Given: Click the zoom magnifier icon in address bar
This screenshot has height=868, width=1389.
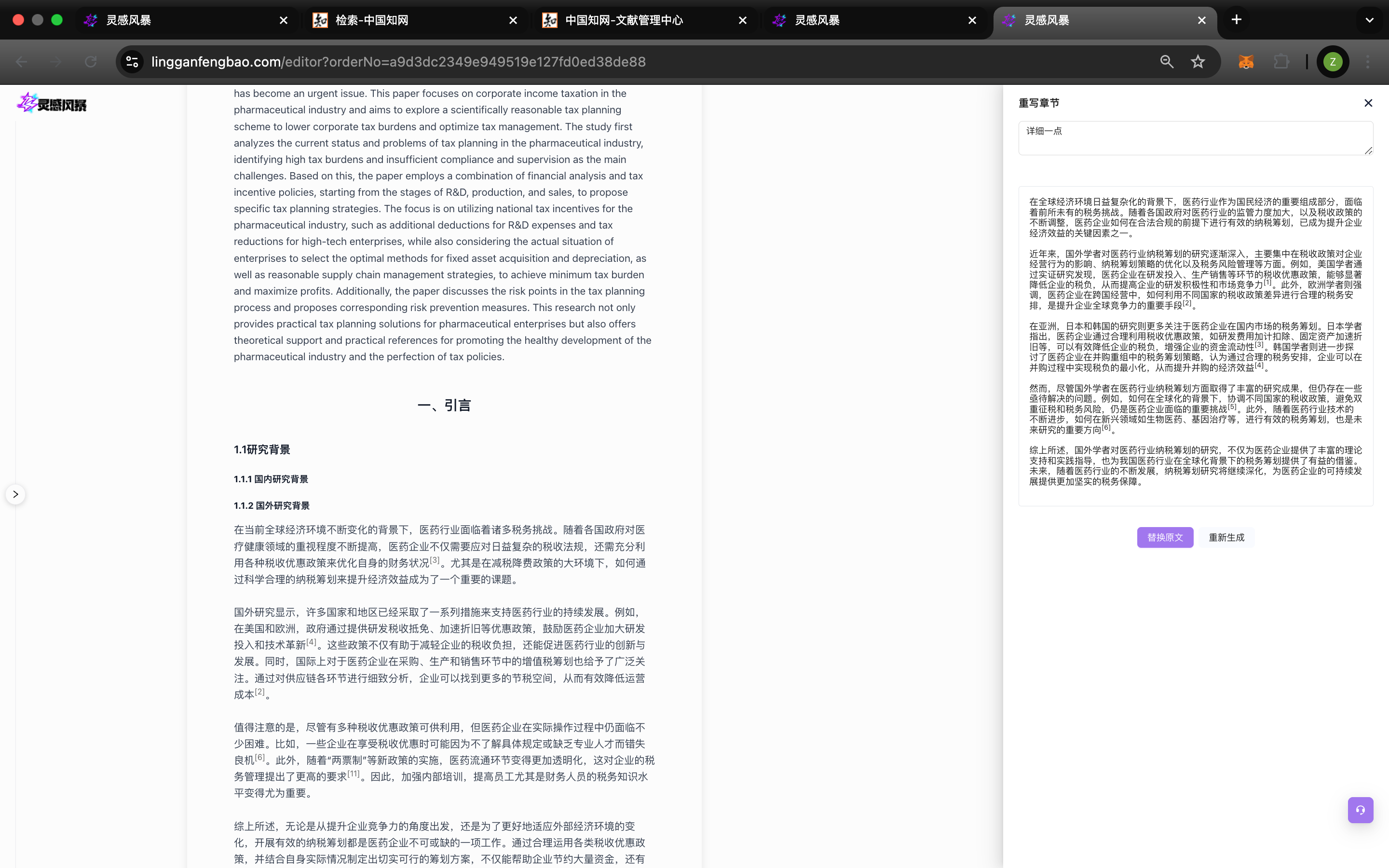Looking at the screenshot, I should pyautogui.click(x=1166, y=62).
